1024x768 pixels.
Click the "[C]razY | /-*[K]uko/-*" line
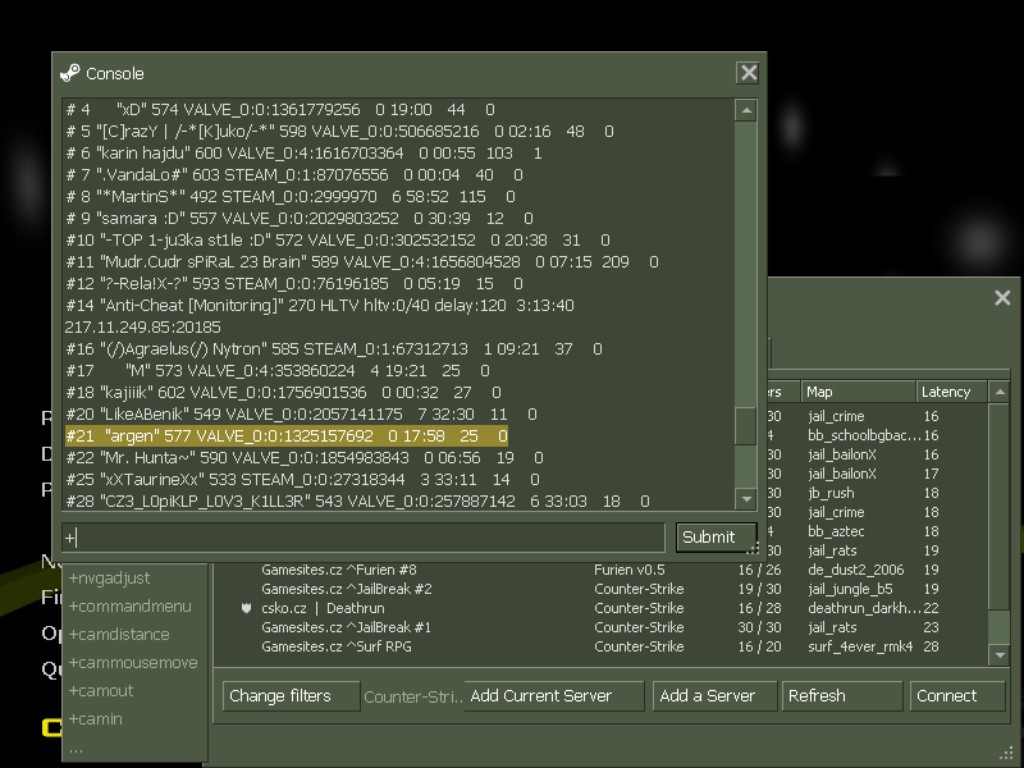click(x=340, y=131)
